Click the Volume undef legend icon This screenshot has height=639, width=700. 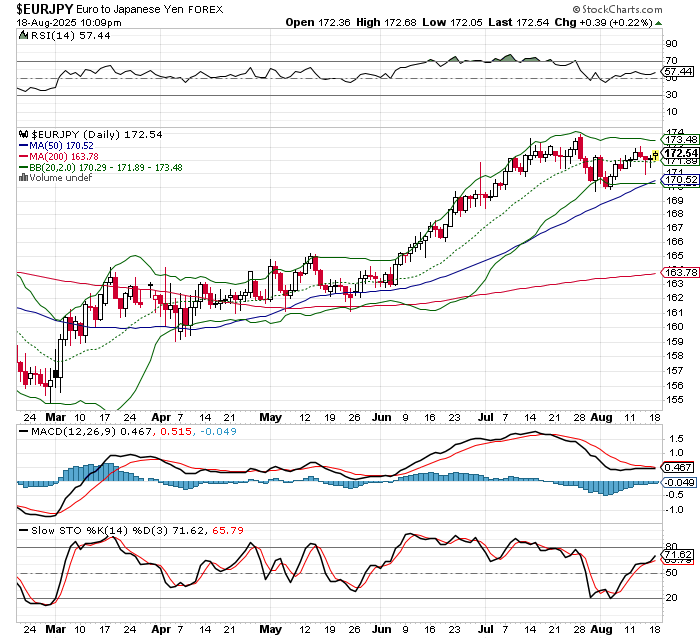25,178
